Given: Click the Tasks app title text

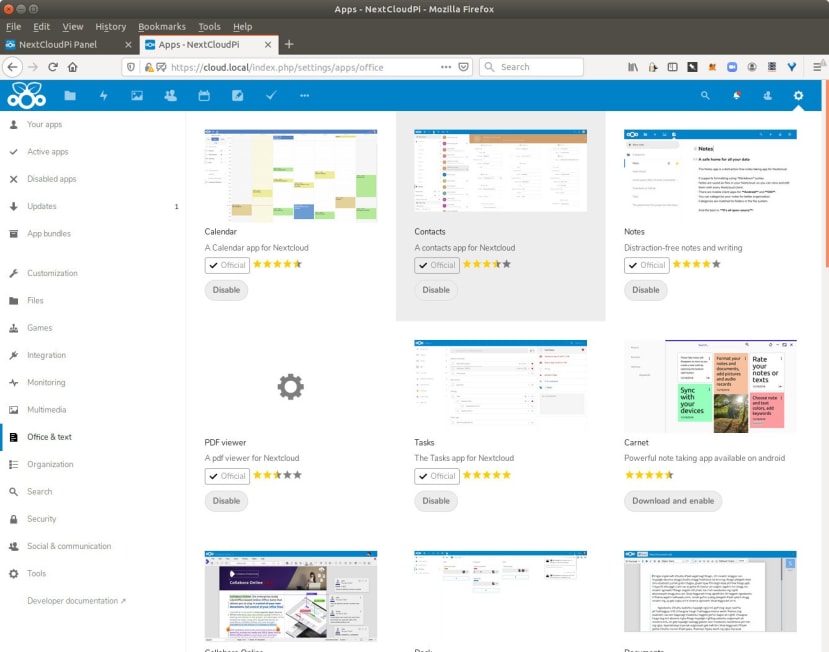Looking at the screenshot, I should 424,443.
